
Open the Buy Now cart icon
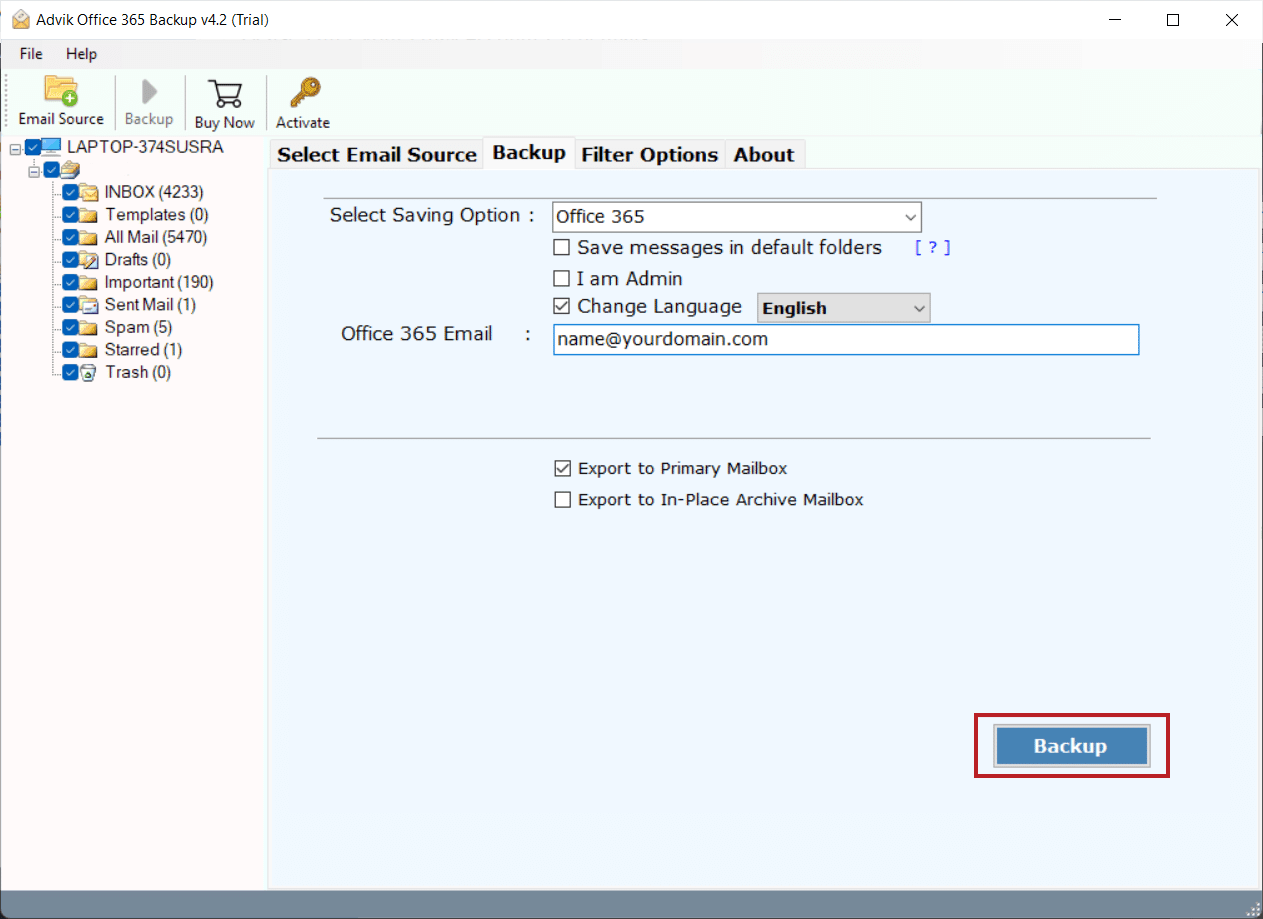[225, 93]
